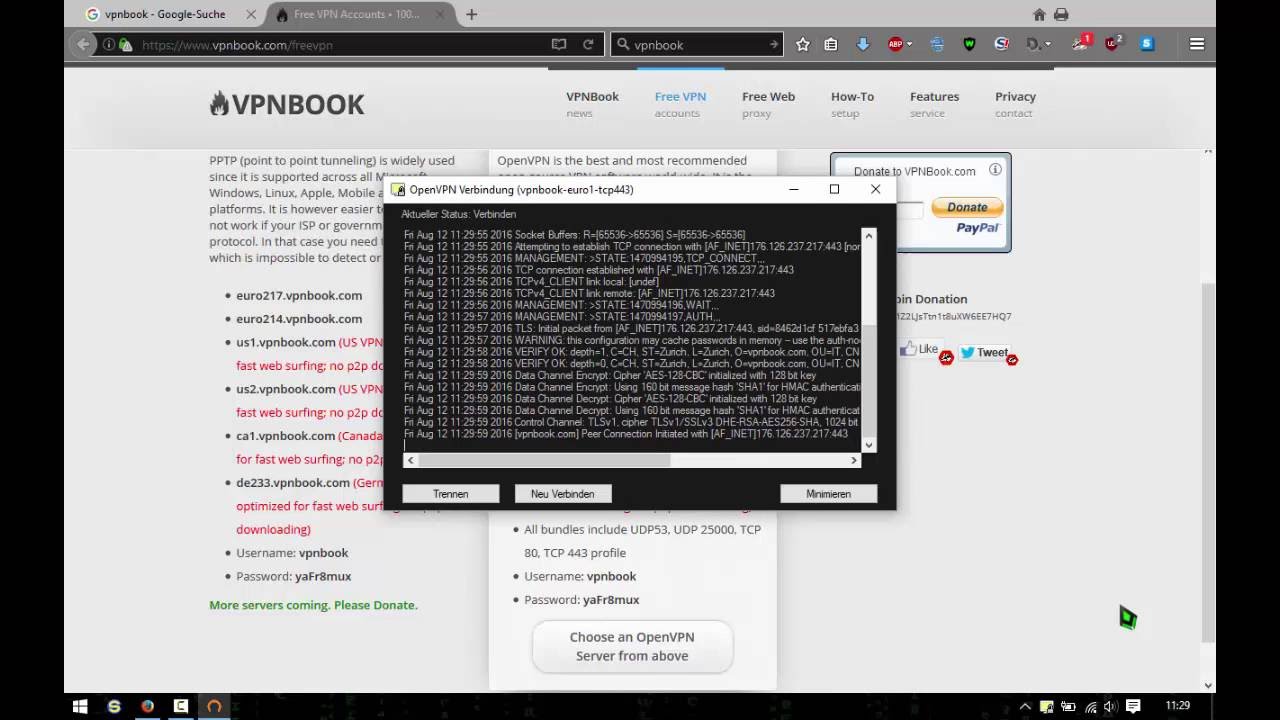The height and width of the screenshot is (720, 1280).
Task: Click the VPNBOOK logo
Action: (x=287, y=104)
